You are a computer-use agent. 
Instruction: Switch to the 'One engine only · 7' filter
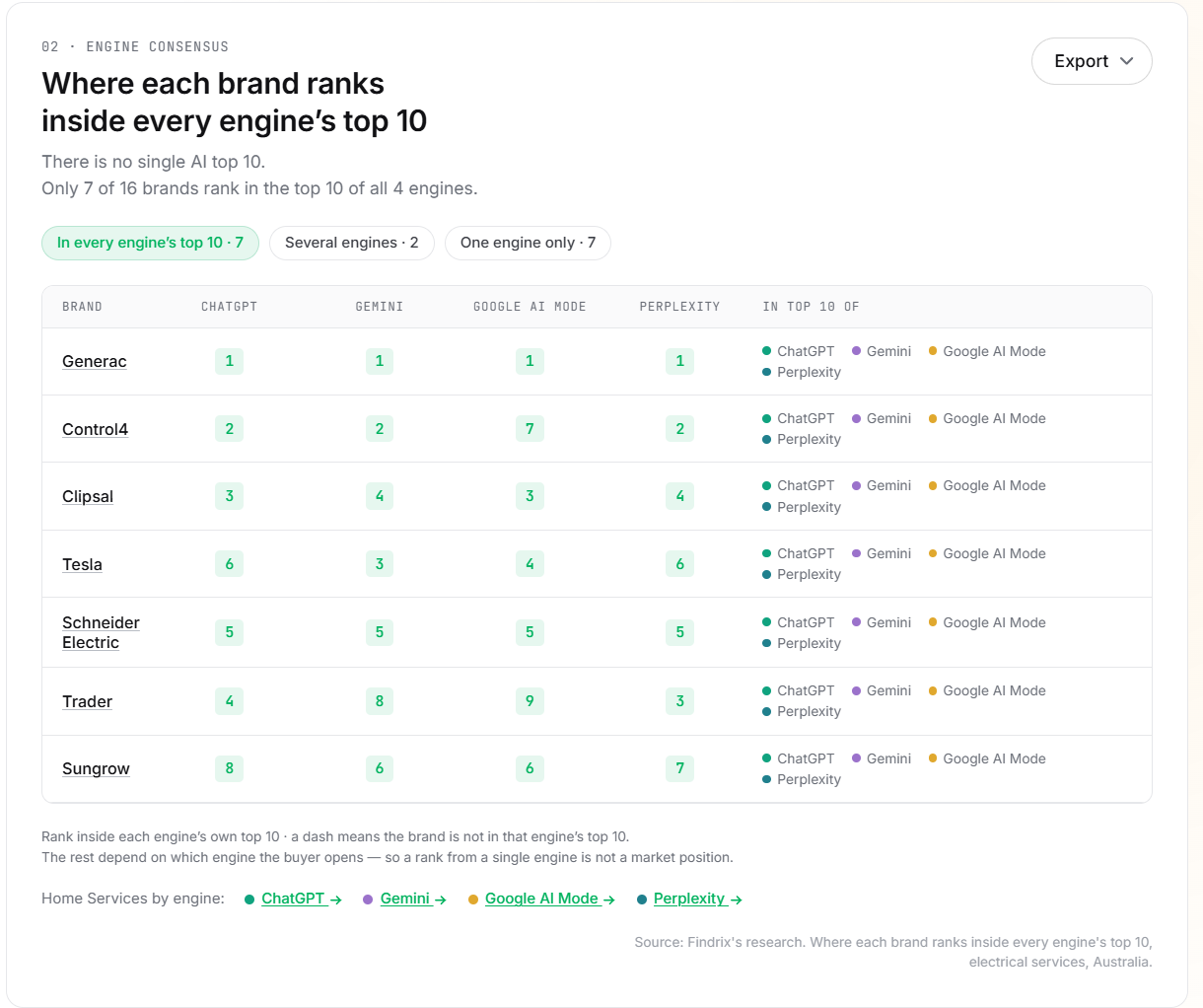click(528, 243)
